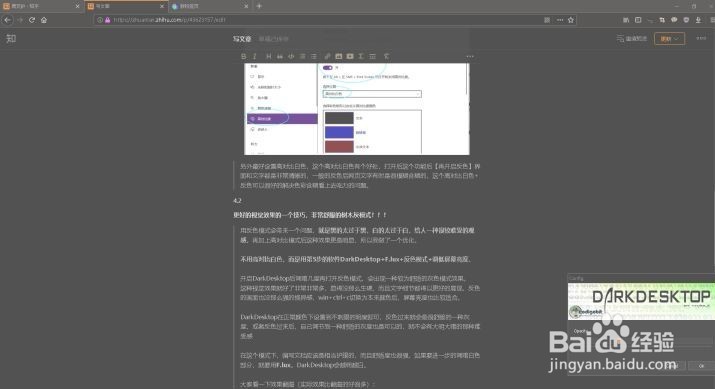Screen dimensions: 715x389
Task: Open more options on editor toolbar's right end
Action: [470, 57]
